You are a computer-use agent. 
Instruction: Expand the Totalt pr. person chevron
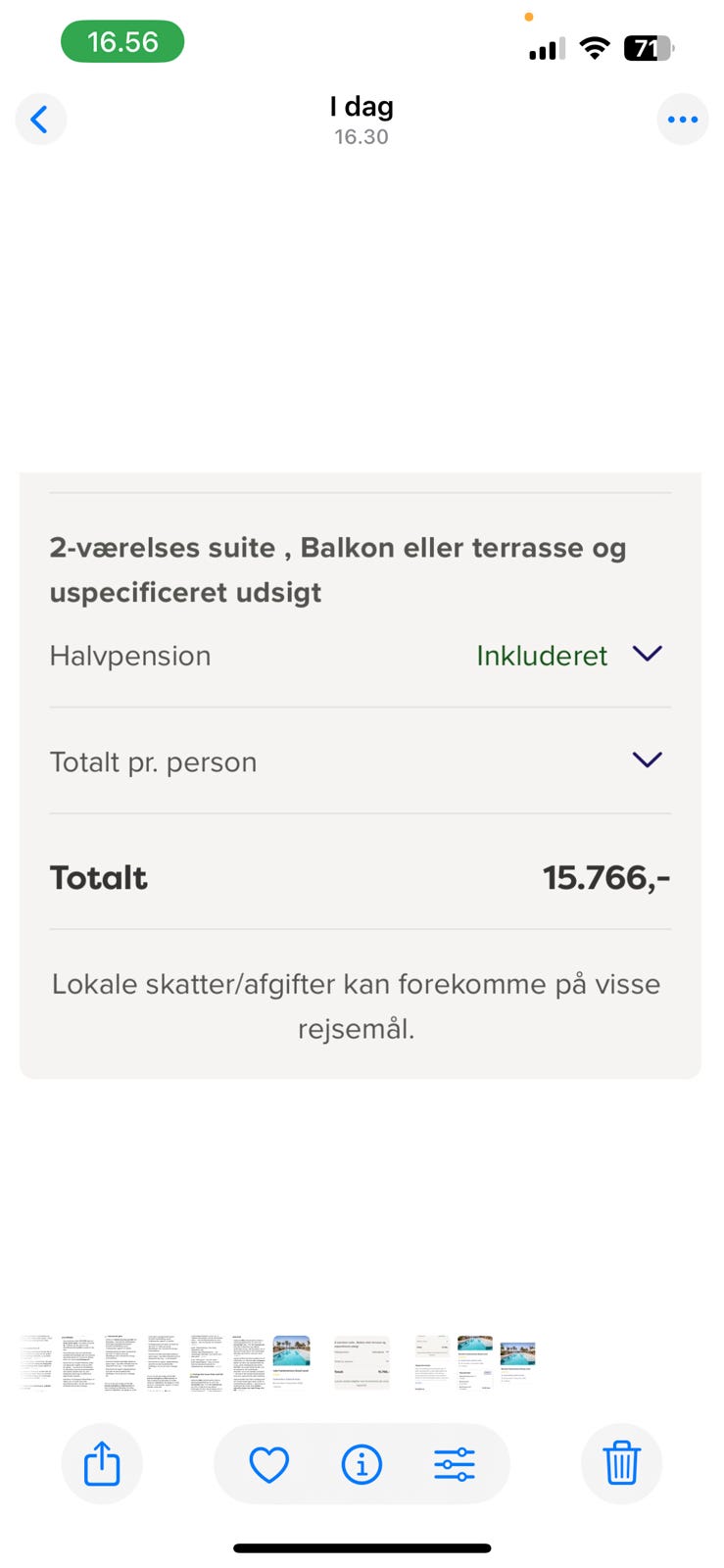click(x=648, y=759)
